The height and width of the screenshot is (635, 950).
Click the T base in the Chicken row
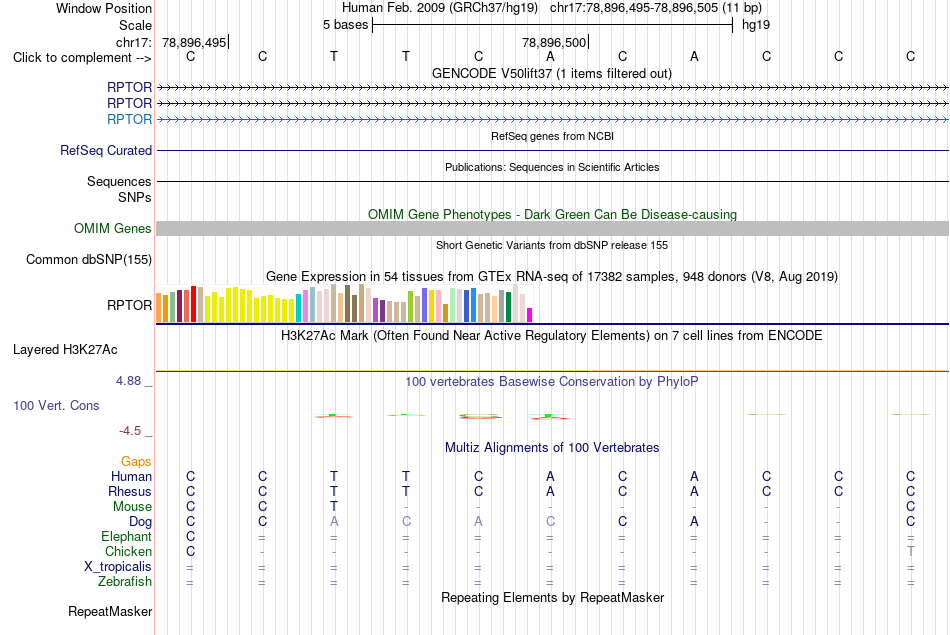(x=910, y=551)
